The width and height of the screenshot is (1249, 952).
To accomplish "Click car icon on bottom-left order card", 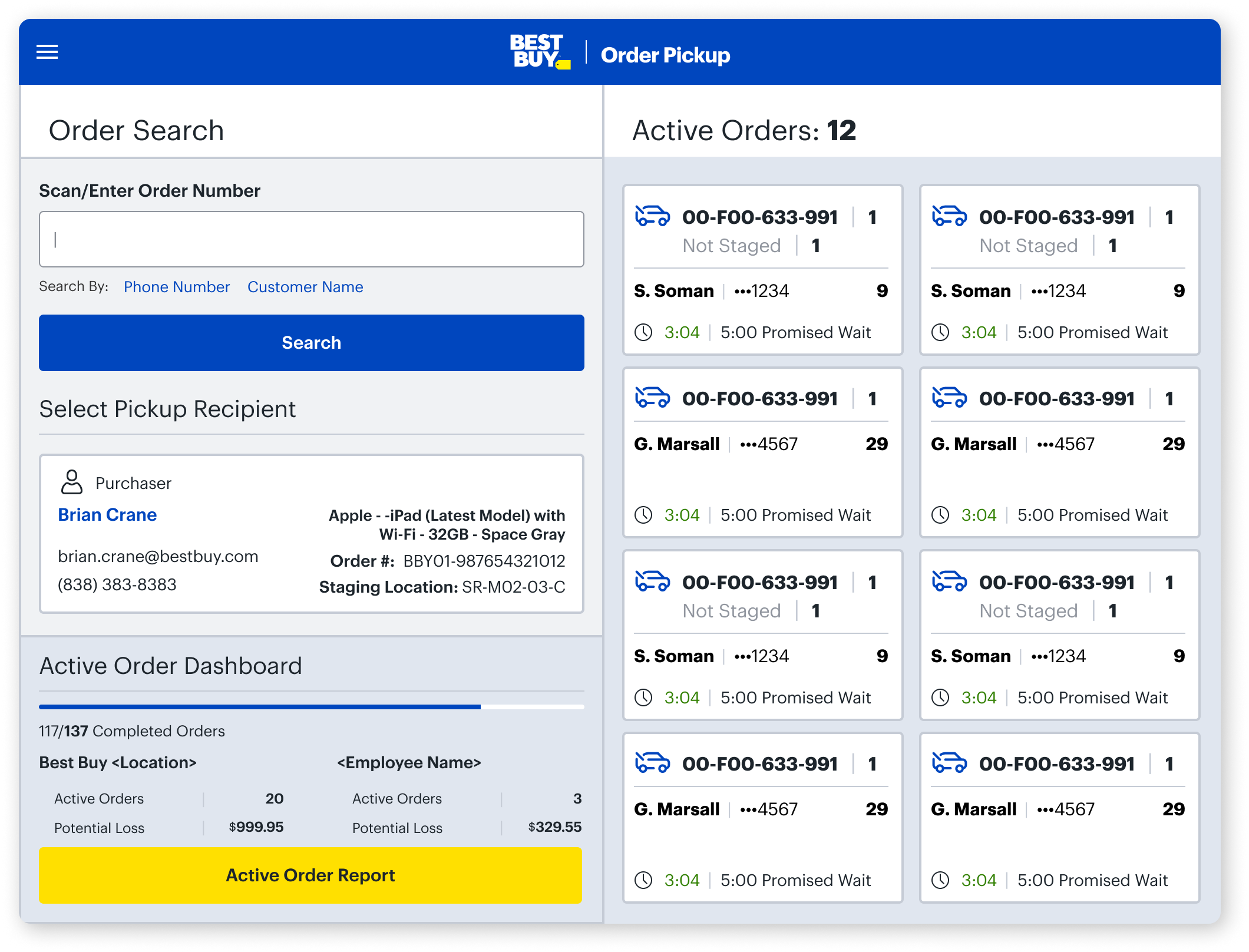I will (652, 763).
